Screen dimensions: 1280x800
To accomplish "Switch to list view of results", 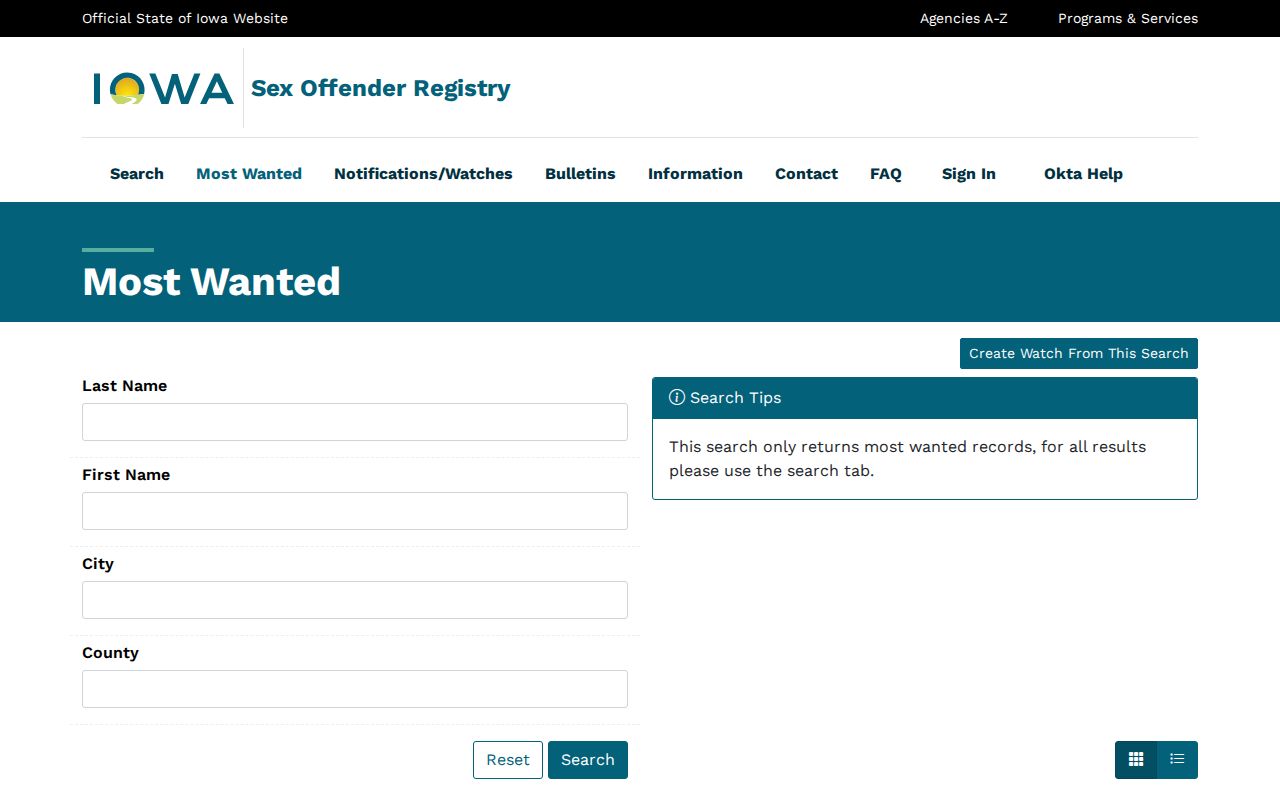I will click(x=1177, y=760).
